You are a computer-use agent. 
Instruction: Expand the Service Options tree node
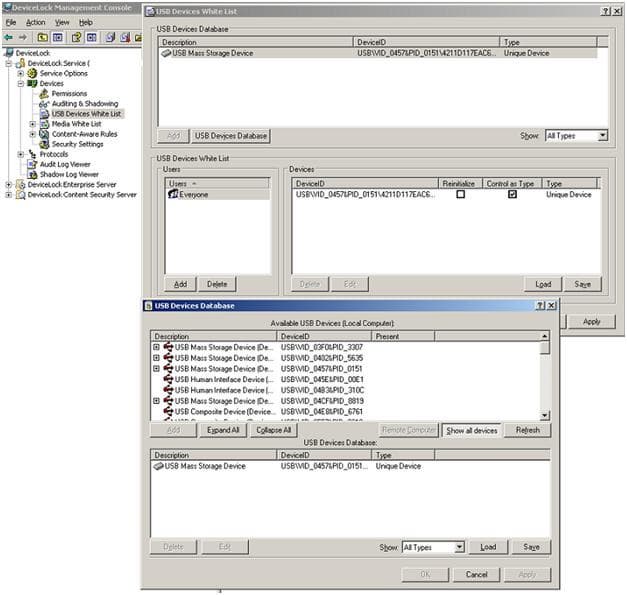tap(20, 74)
